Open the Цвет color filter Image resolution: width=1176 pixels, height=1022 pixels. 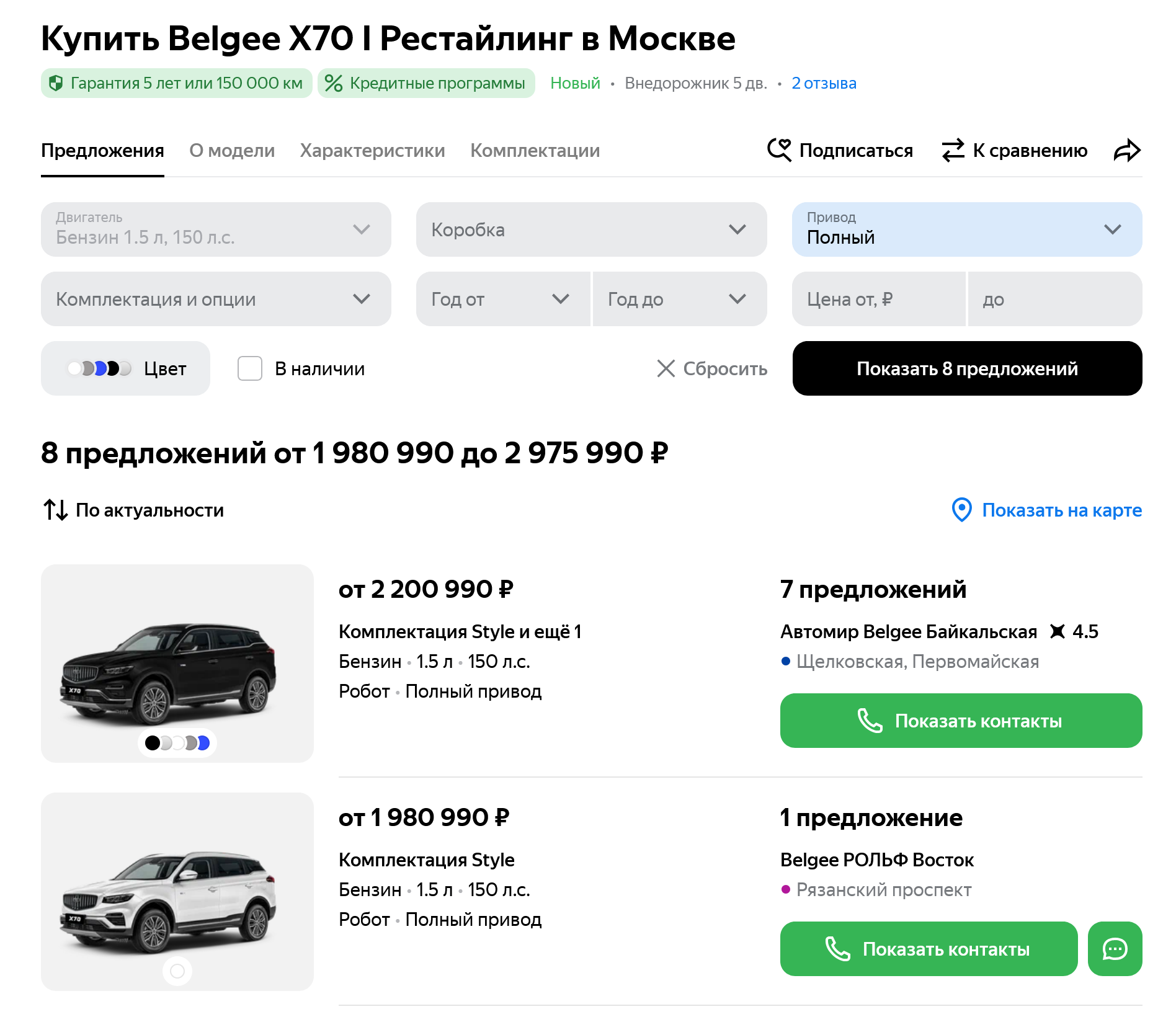pos(125,368)
